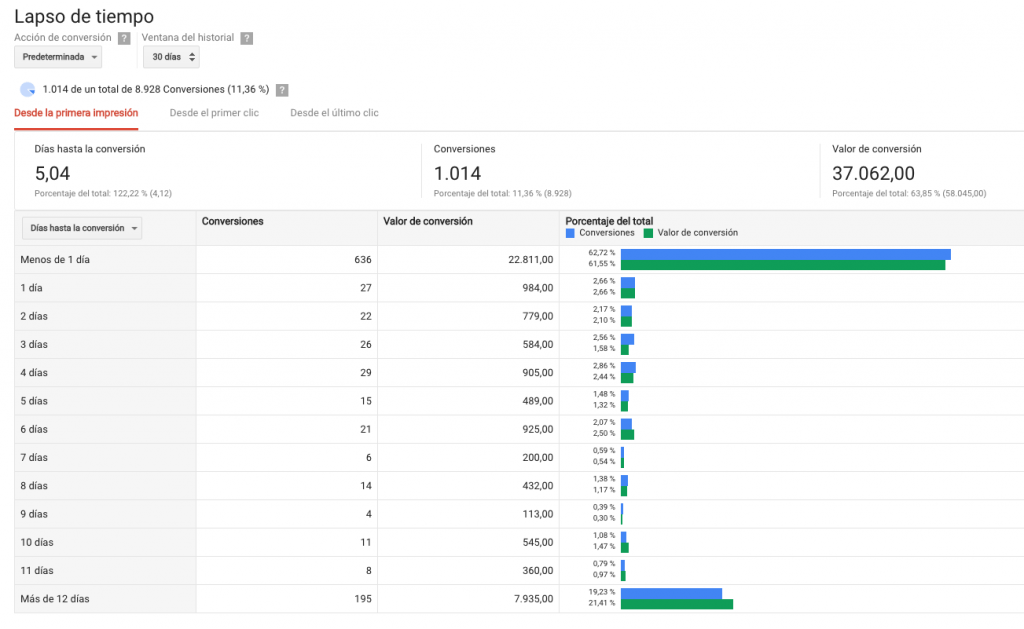Open the Predeterminada conversion action dropdown
The image size is (1024, 629).
pos(58,57)
